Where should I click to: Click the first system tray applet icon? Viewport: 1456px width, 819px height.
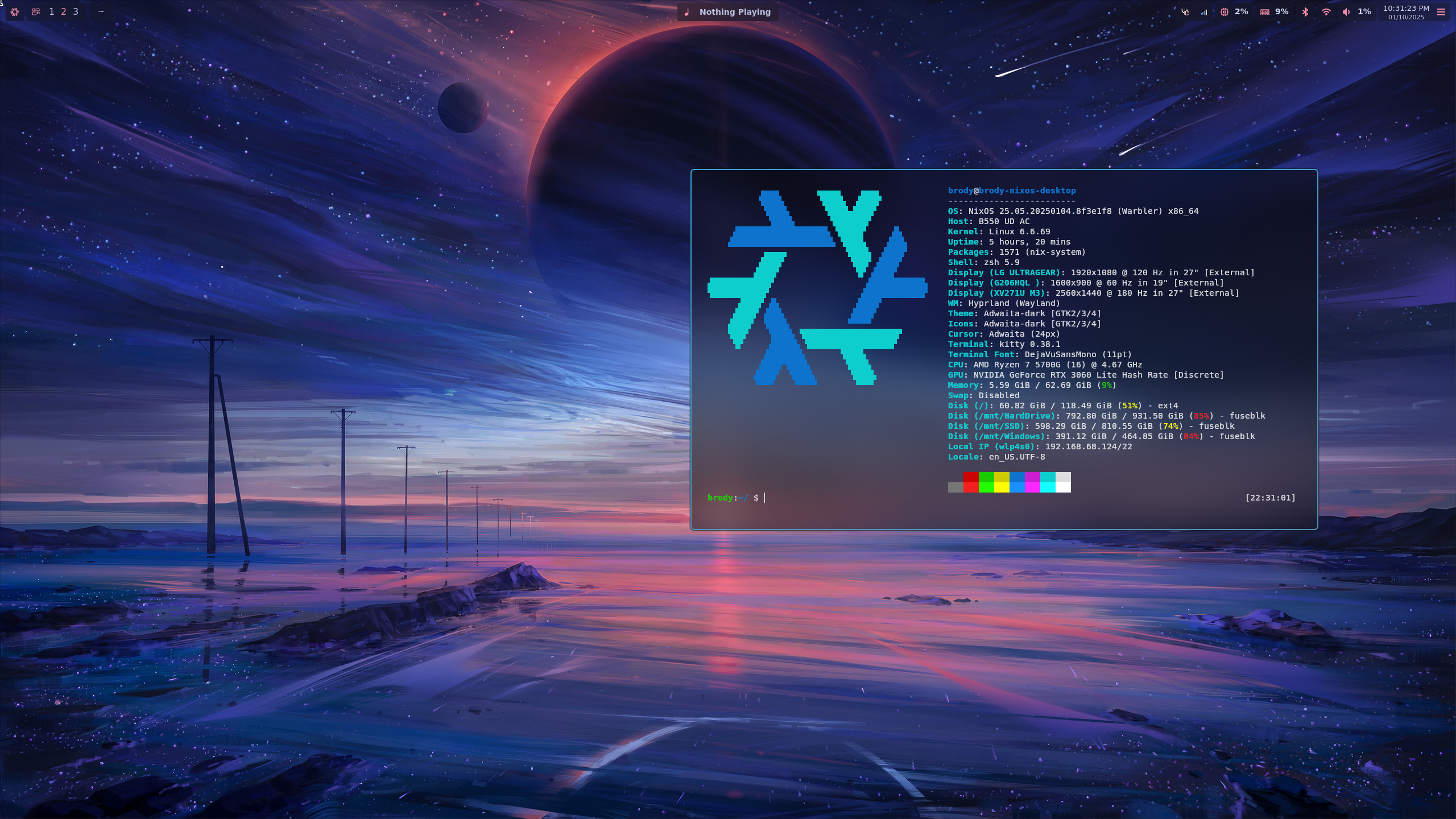1185,12
